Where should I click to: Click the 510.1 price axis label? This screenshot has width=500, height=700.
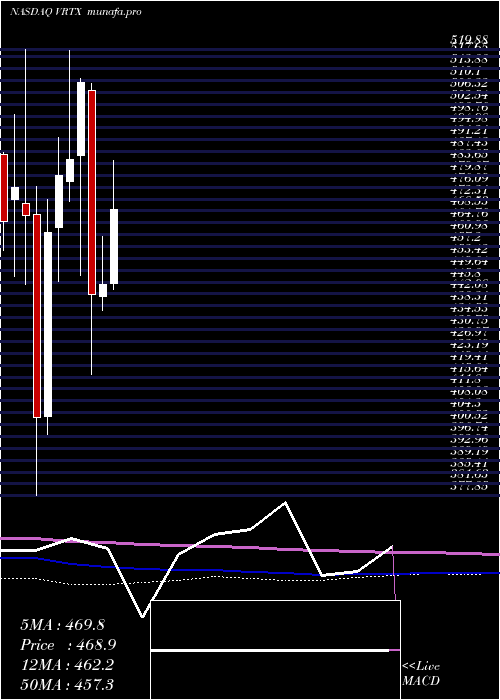465,71
